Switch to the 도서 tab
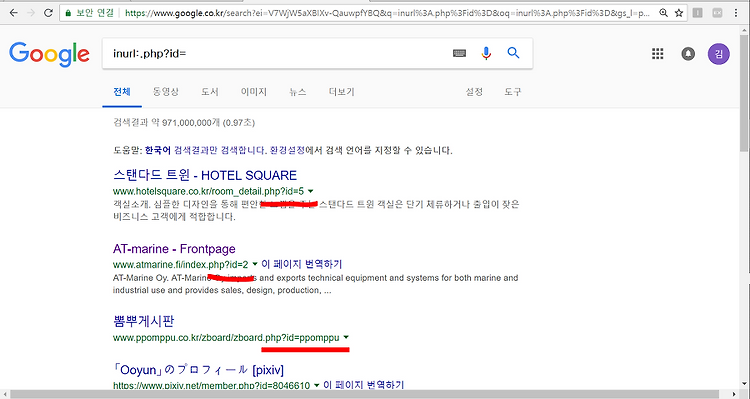The width and height of the screenshot is (750, 399). pos(210,92)
